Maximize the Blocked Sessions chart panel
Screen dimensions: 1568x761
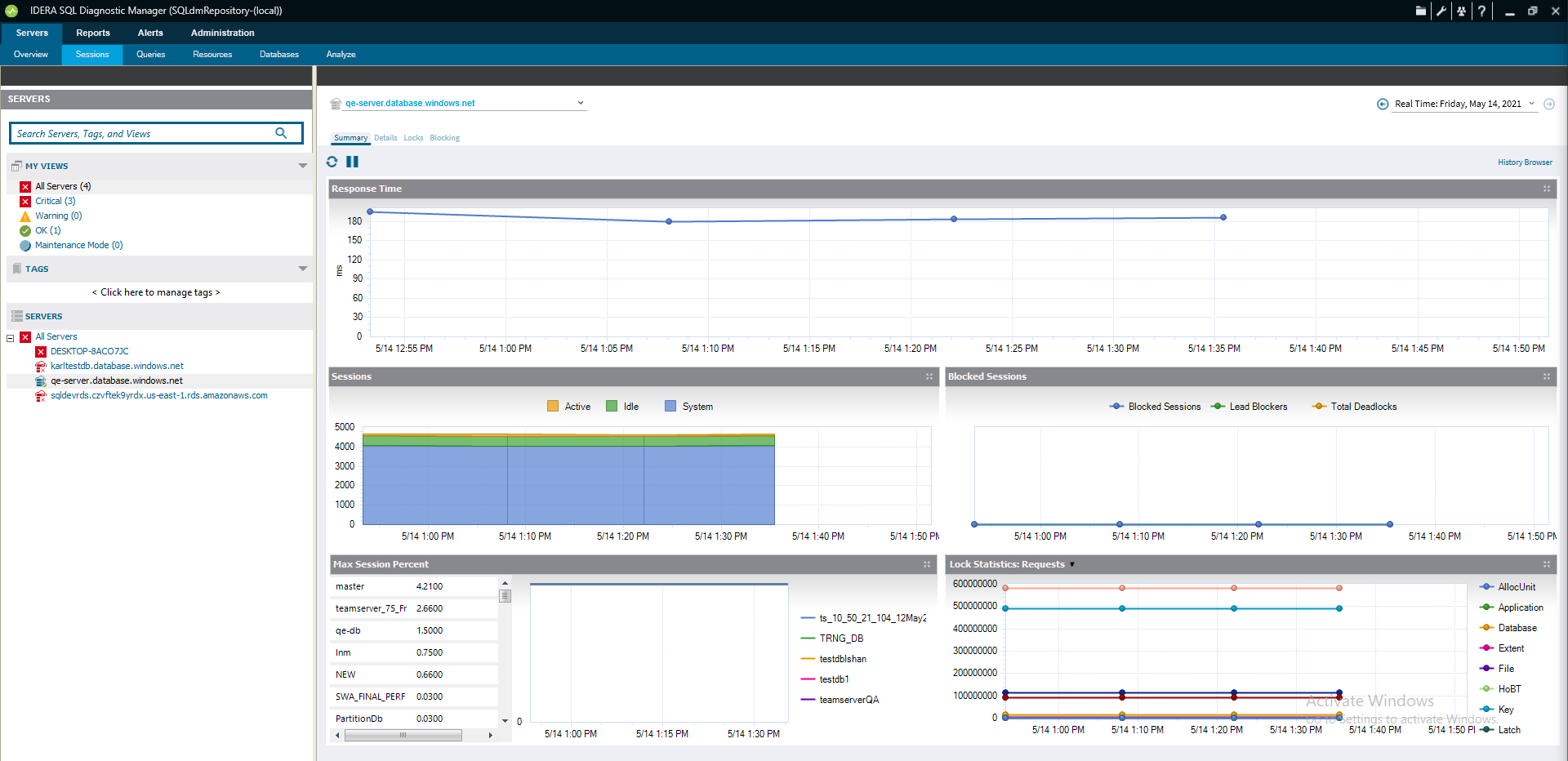click(x=1546, y=376)
